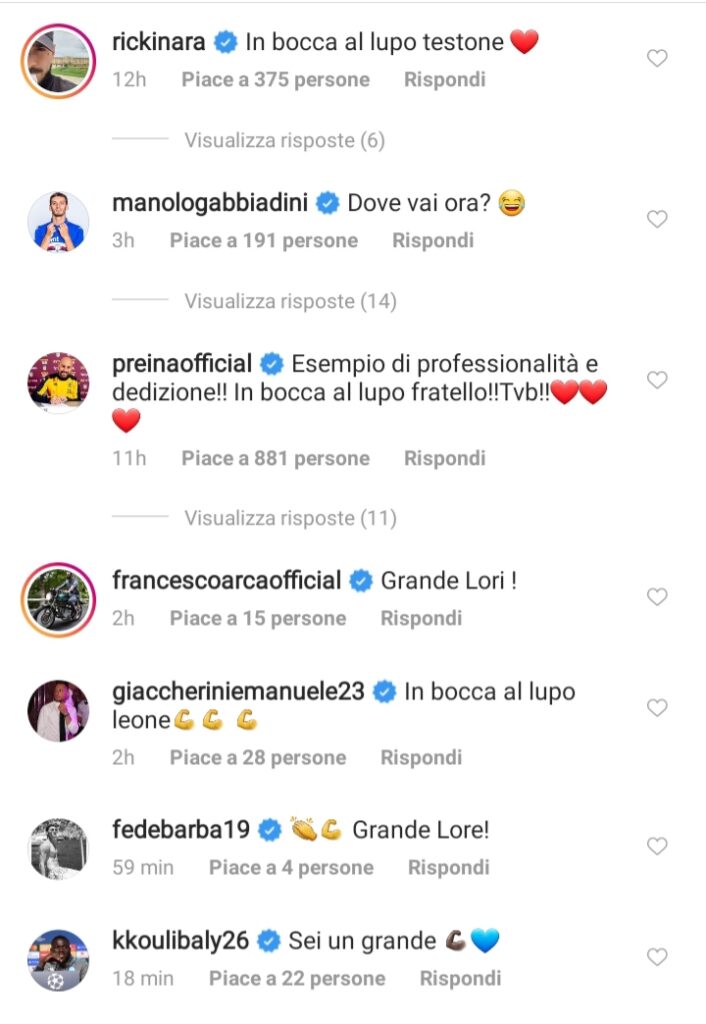Expand the 11 replies under preinaofficial
Viewport: 706px width, 1024px height.
pos(289,518)
